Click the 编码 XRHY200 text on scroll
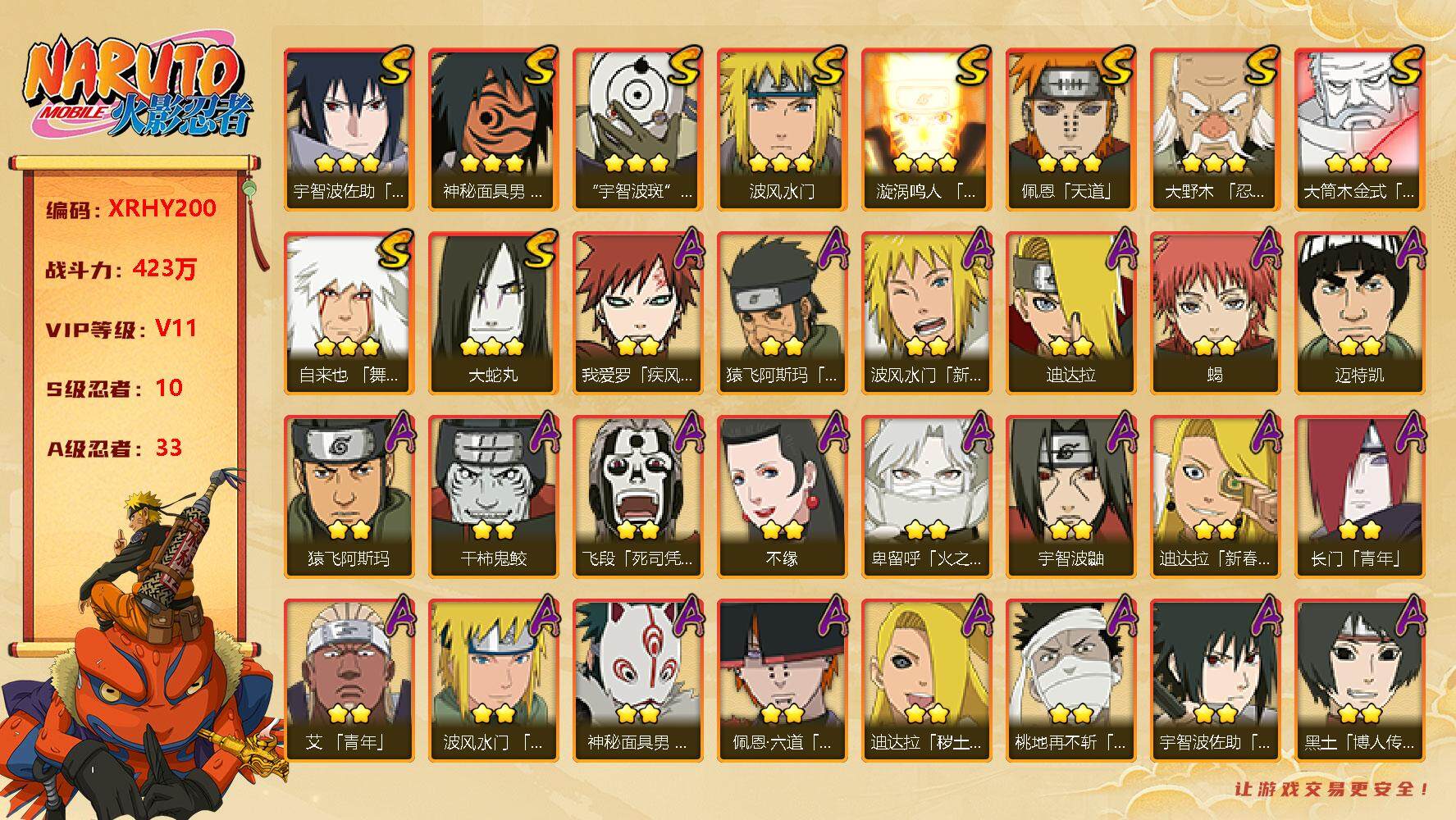The height and width of the screenshot is (820, 1456). coord(131,209)
